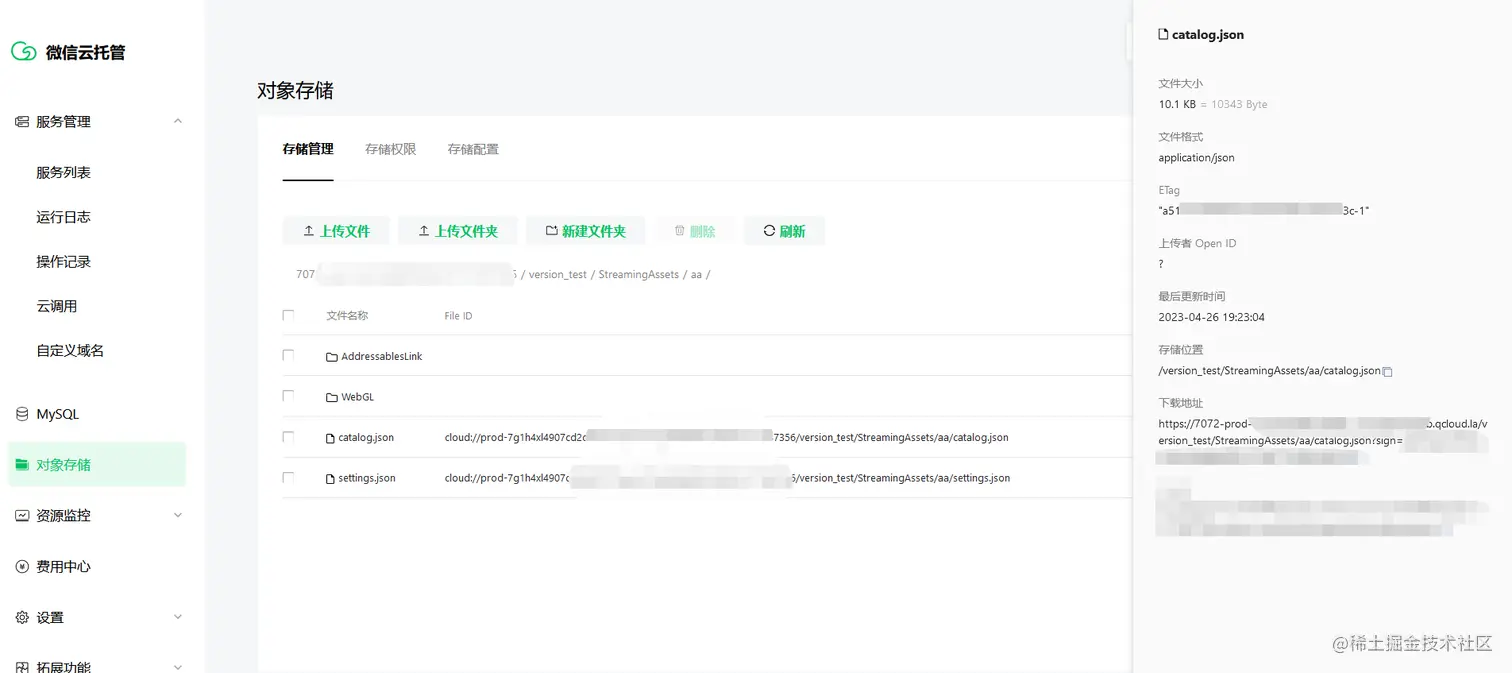The height and width of the screenshot is (673, 1512).
Task: Open MySQL in the sidebar
Action: click(x=57, y=414)
